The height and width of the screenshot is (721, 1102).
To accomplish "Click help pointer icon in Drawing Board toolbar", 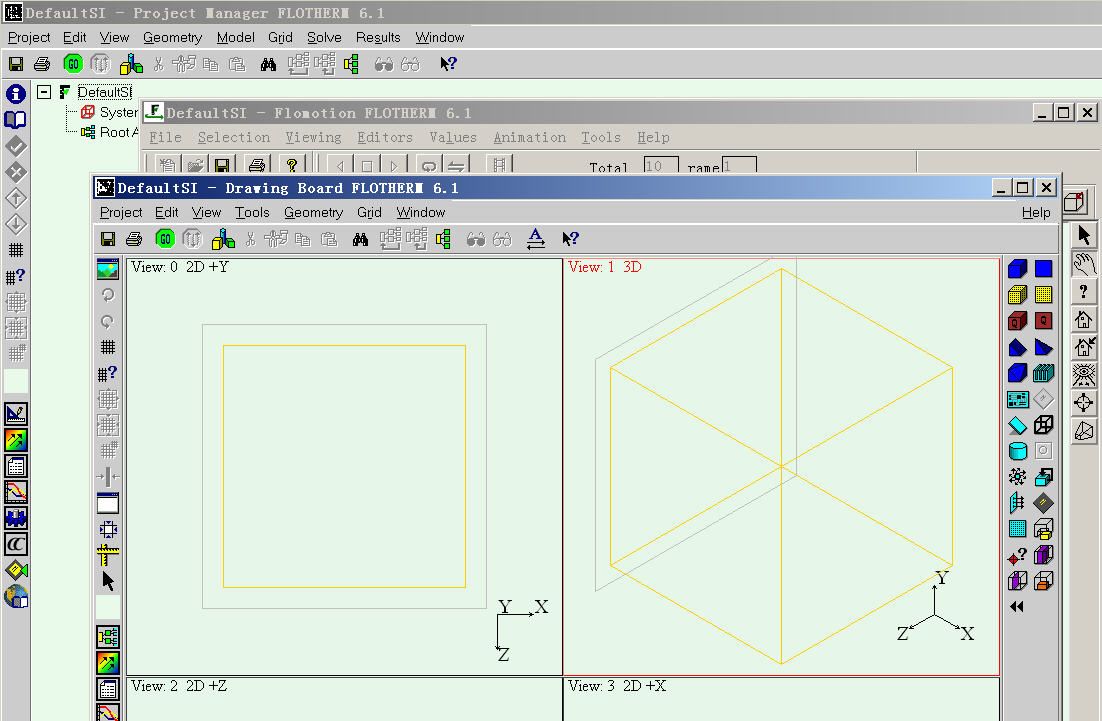I will (x=570, y=239).
